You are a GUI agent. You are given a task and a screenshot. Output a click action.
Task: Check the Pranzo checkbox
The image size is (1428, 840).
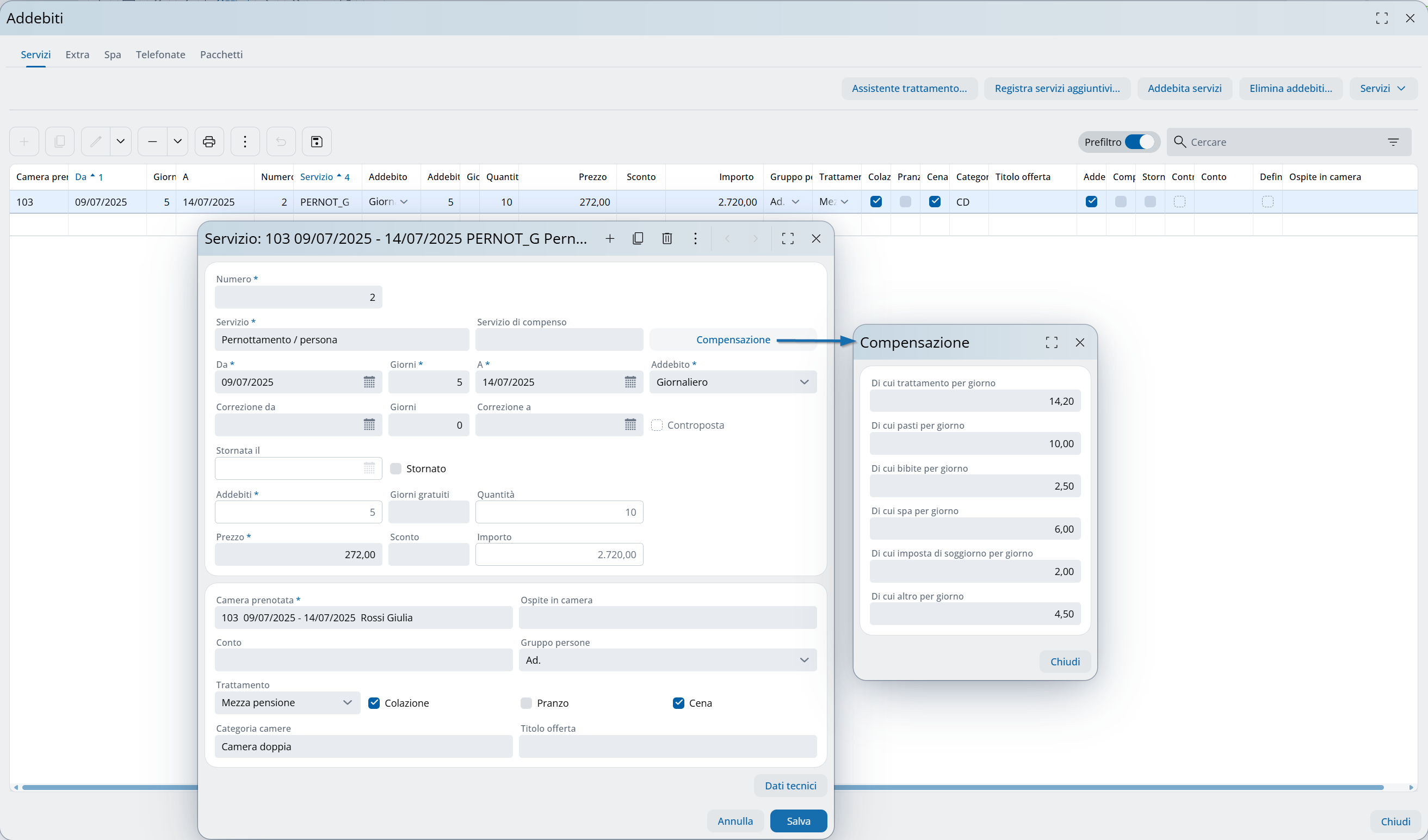pyautogui.click(x=527, y=703)
